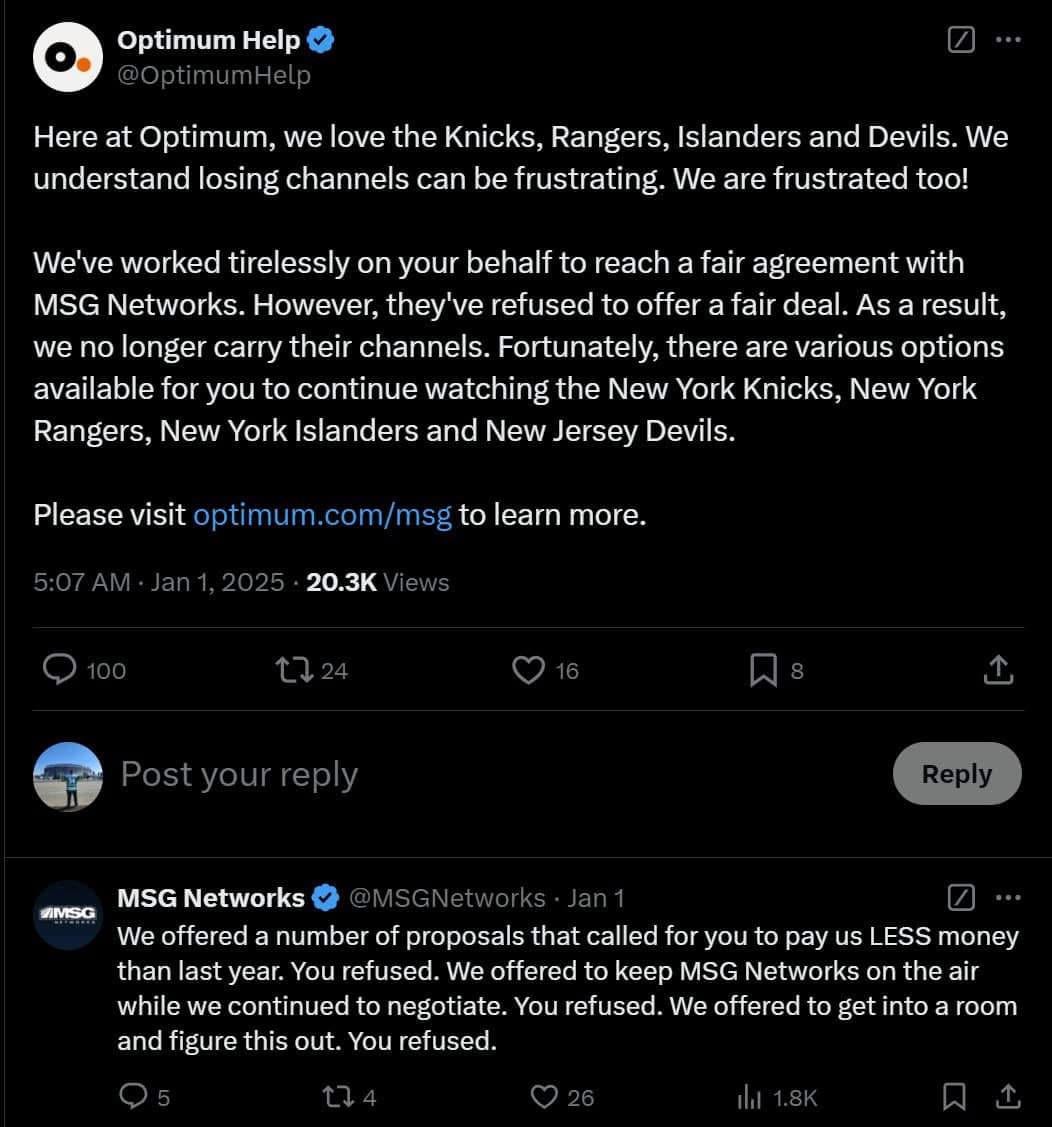Like the Optimum Help post
The height and width of the screenshot is (1127, 1052).
point(528,670)
